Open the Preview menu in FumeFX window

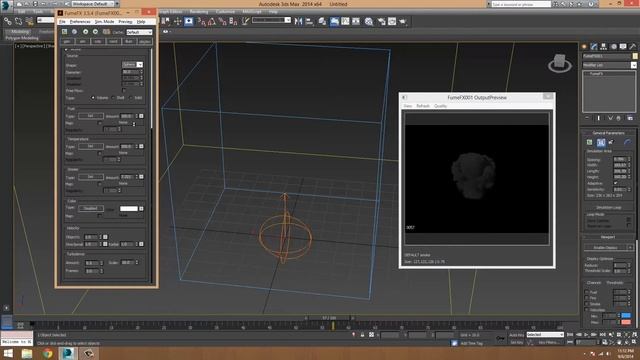[125, 21]
